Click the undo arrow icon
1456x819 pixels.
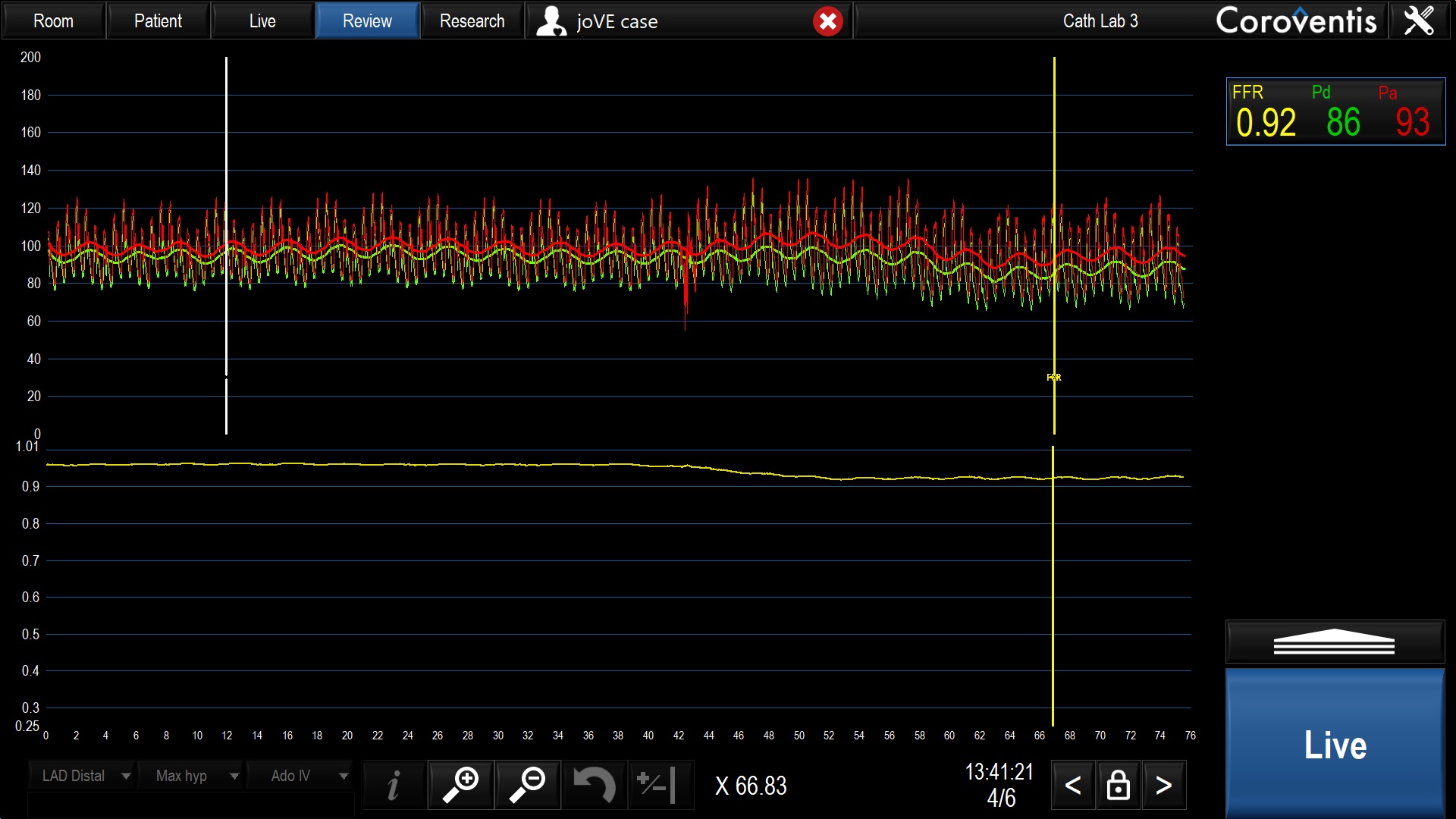(x=595, y=785)
